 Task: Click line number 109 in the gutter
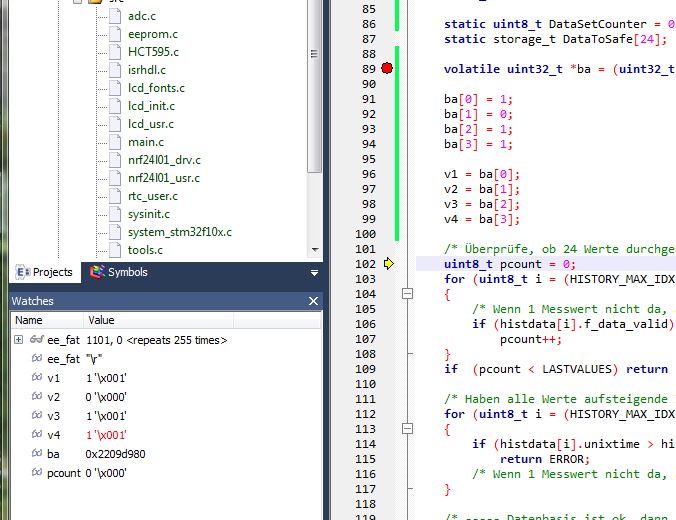[x=366, y=369]
